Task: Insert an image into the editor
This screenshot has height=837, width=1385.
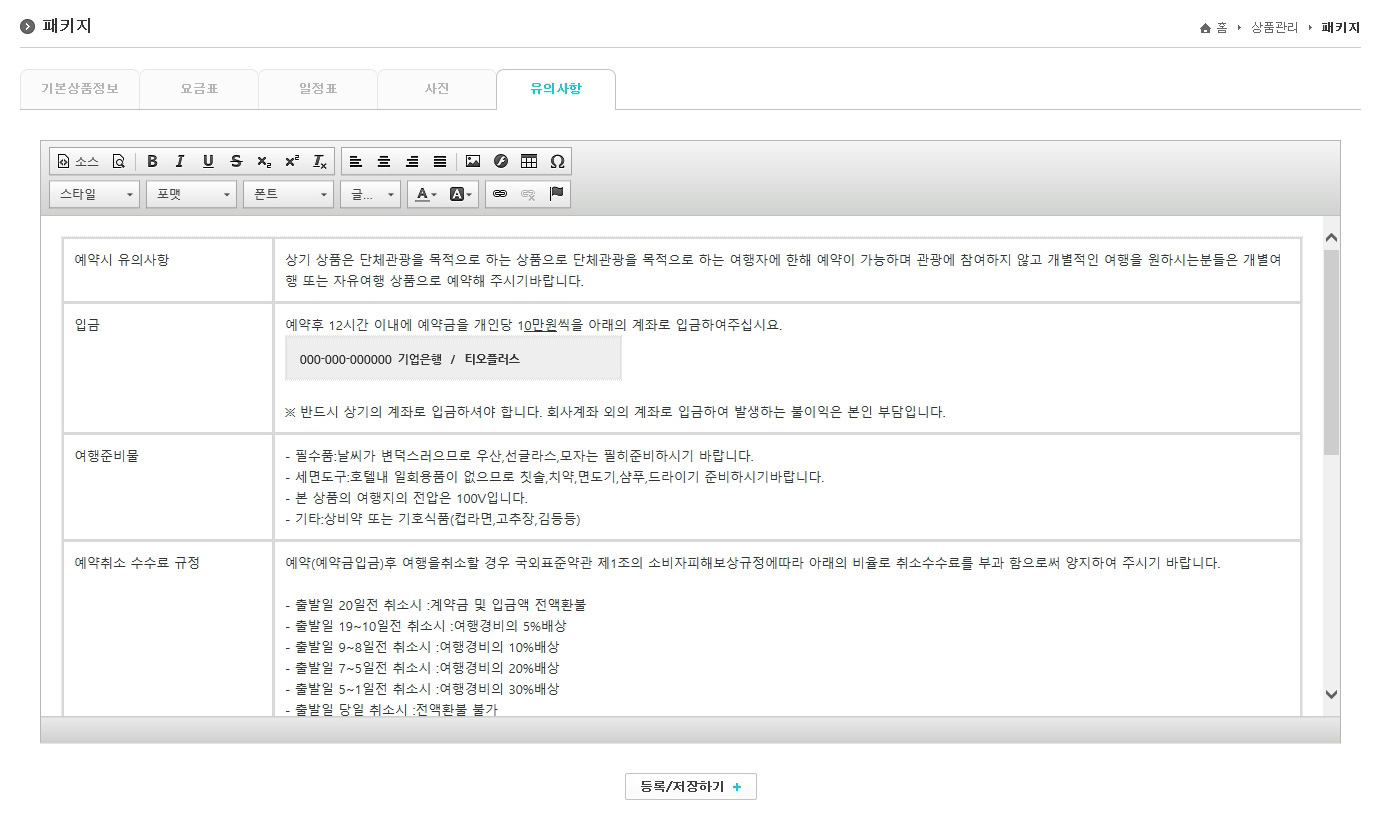Action: (471, 161)
